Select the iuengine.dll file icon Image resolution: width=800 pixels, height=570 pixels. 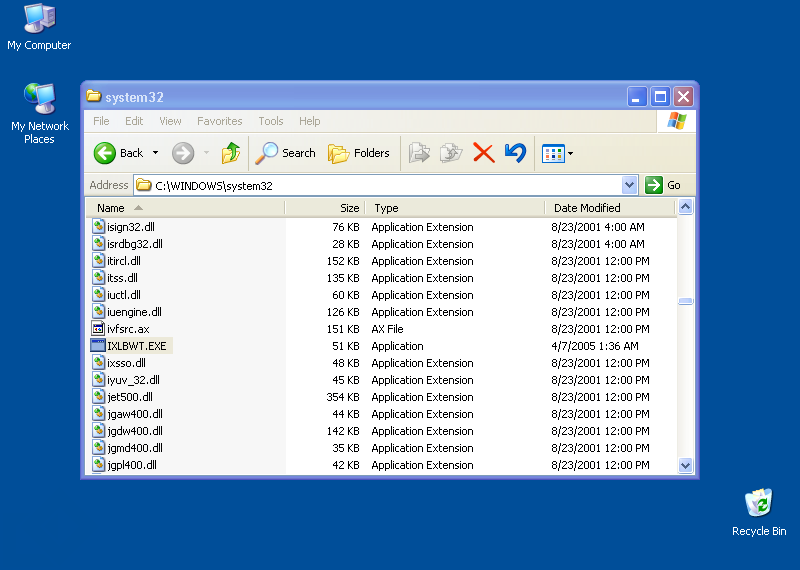tap(98, 311)
